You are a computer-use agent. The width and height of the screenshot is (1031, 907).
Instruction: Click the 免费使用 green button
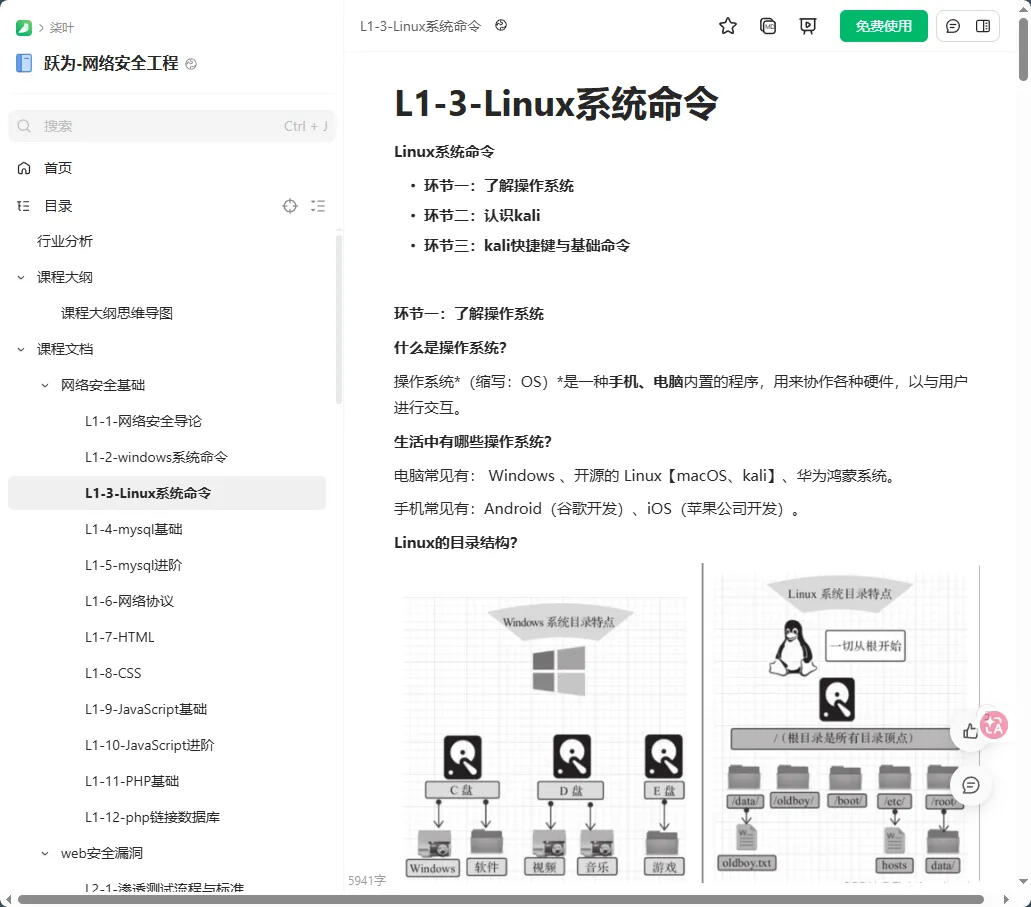pos(883,26)
